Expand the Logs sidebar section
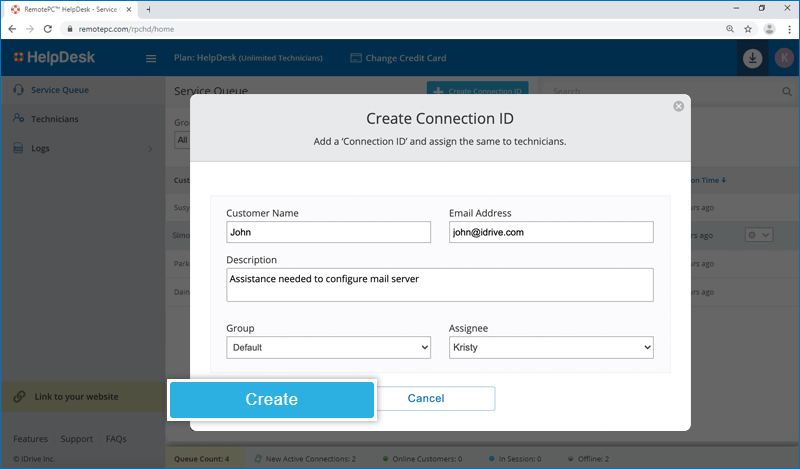800x469 pixels. (150, 149)
